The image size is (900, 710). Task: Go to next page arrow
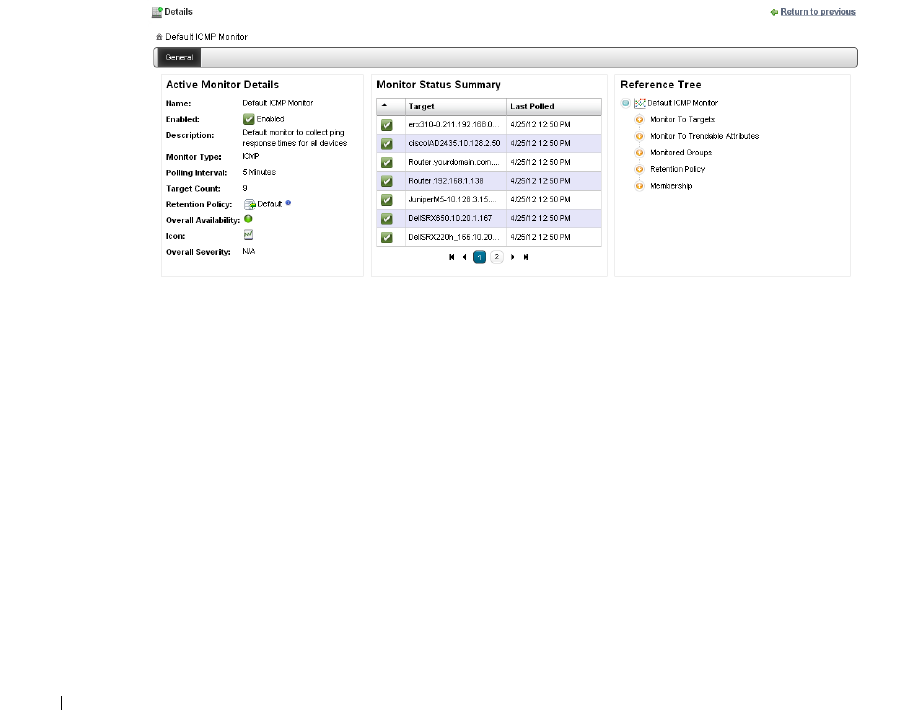point(513,257)
